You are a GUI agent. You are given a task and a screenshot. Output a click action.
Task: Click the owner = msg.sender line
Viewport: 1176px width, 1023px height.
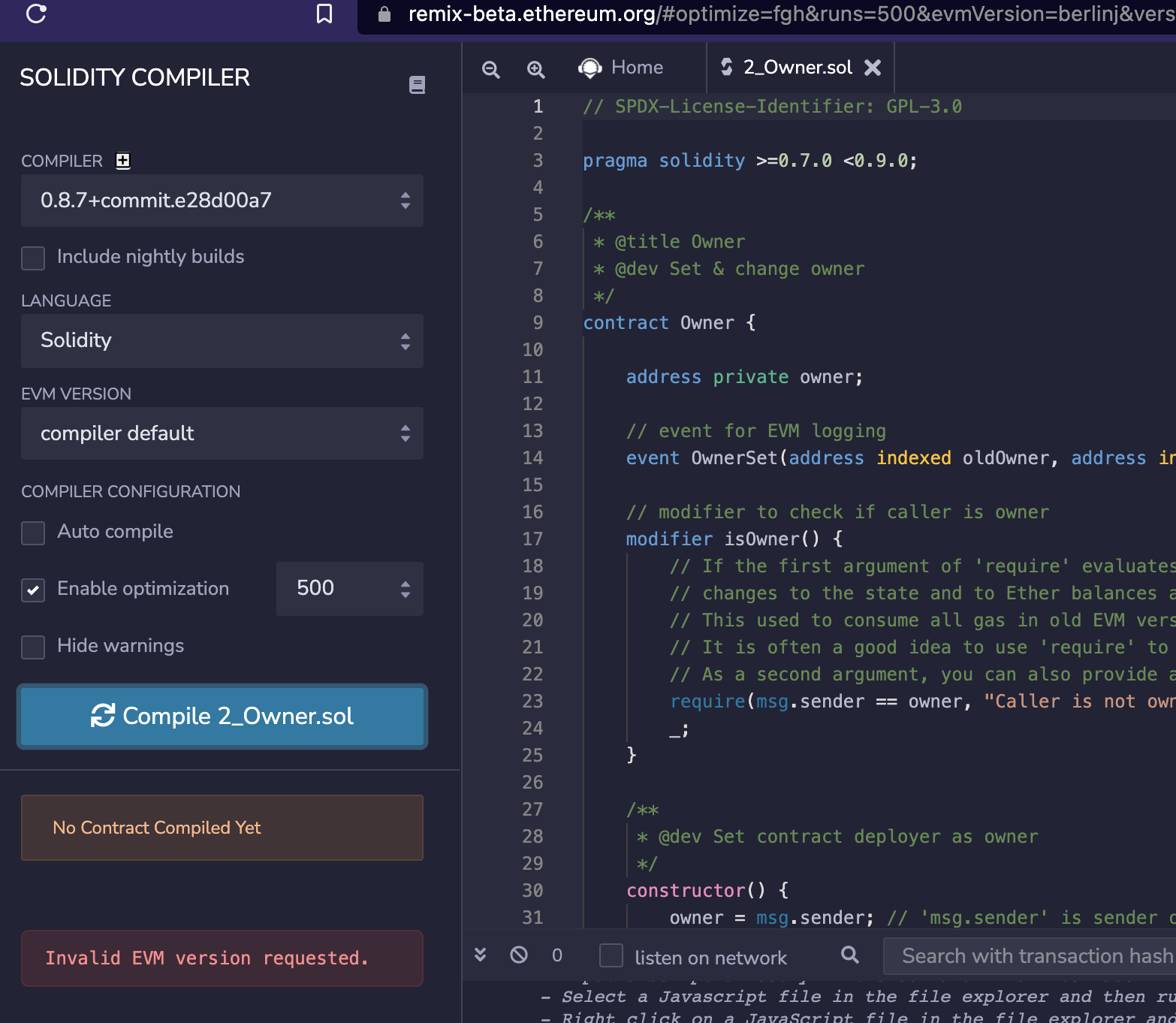(x=923, y=918)
